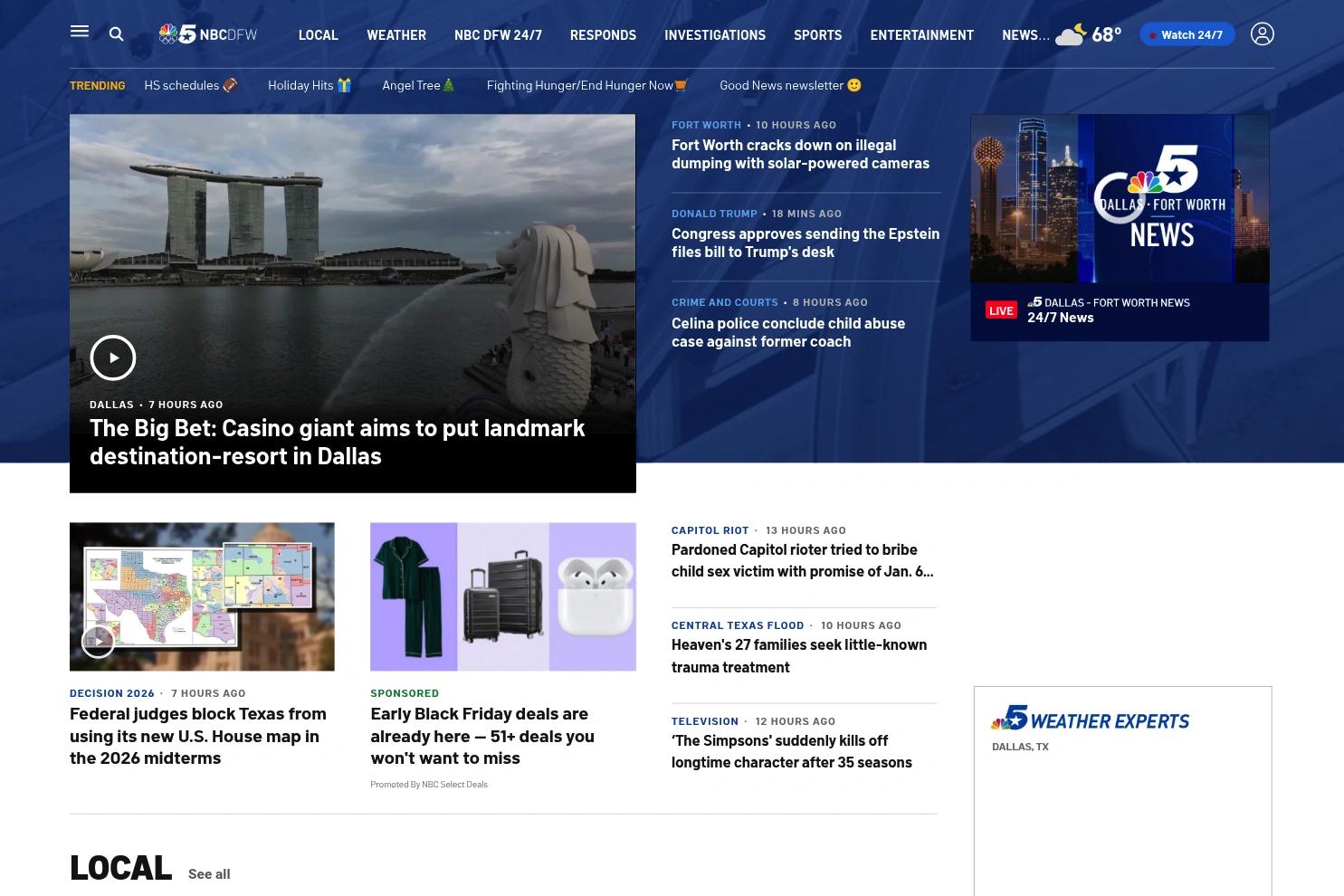The height and width of the screenshot is (896, 1344).
Task: Read Pardoned Capitol rioter bribe story
Action: pos(803,560)
